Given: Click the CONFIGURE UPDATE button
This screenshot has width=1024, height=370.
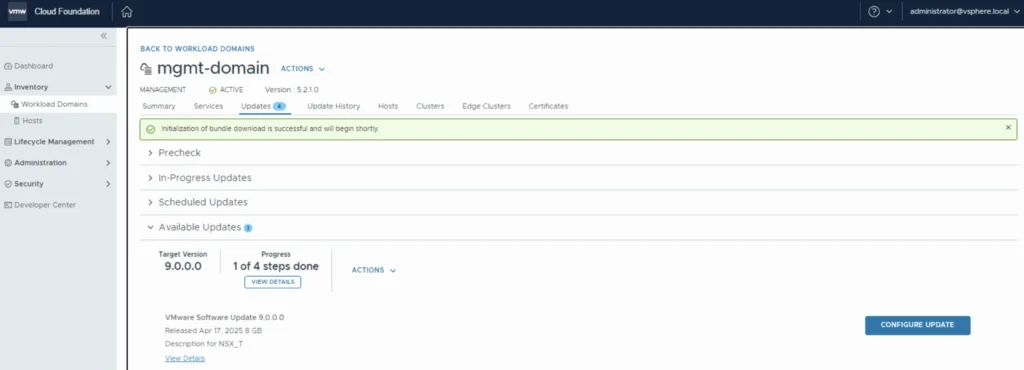Looking at the screenshot, I should point(918,325).
